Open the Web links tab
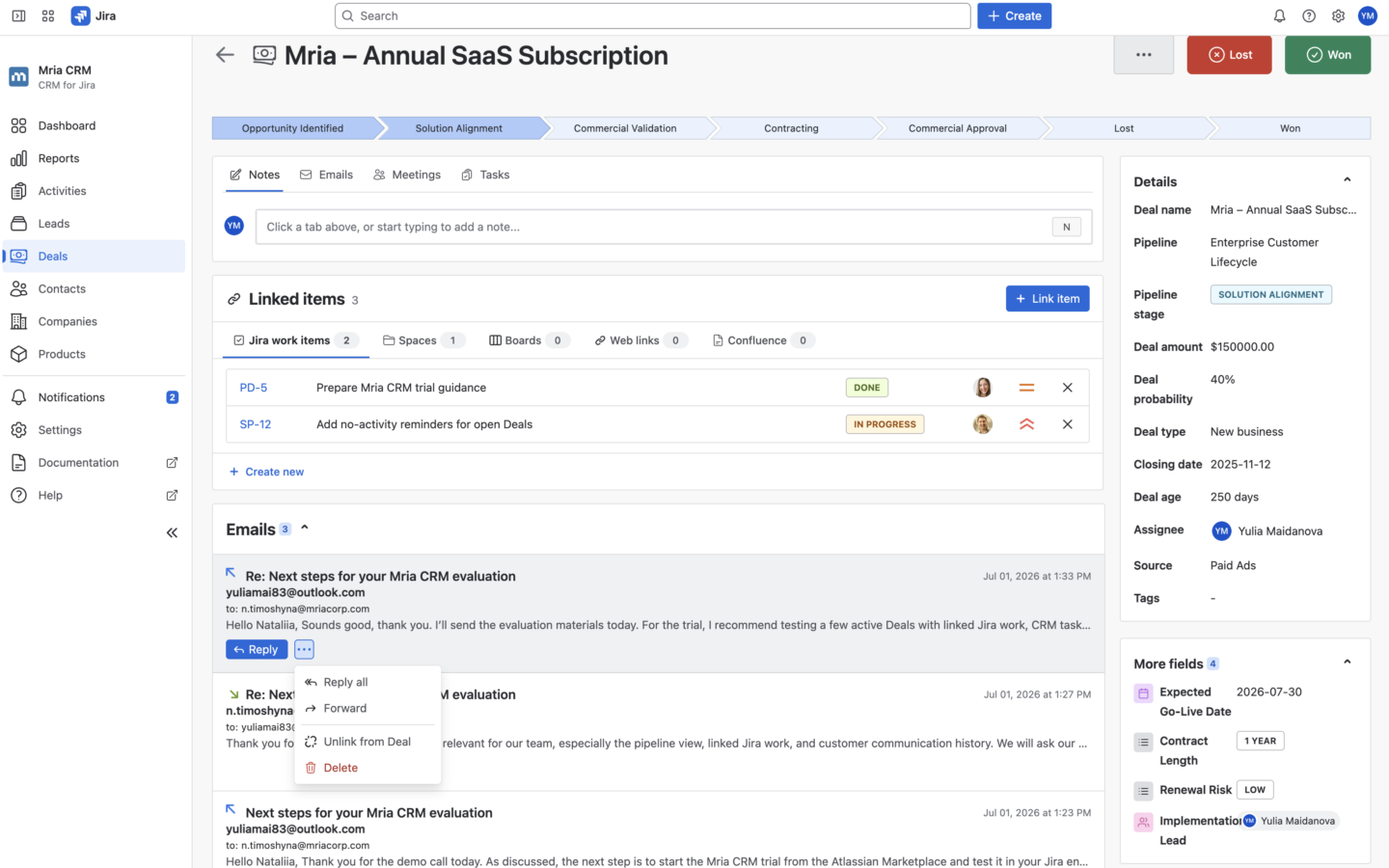The width and height of the screenshot is (1389, 868). coord(640,340)
